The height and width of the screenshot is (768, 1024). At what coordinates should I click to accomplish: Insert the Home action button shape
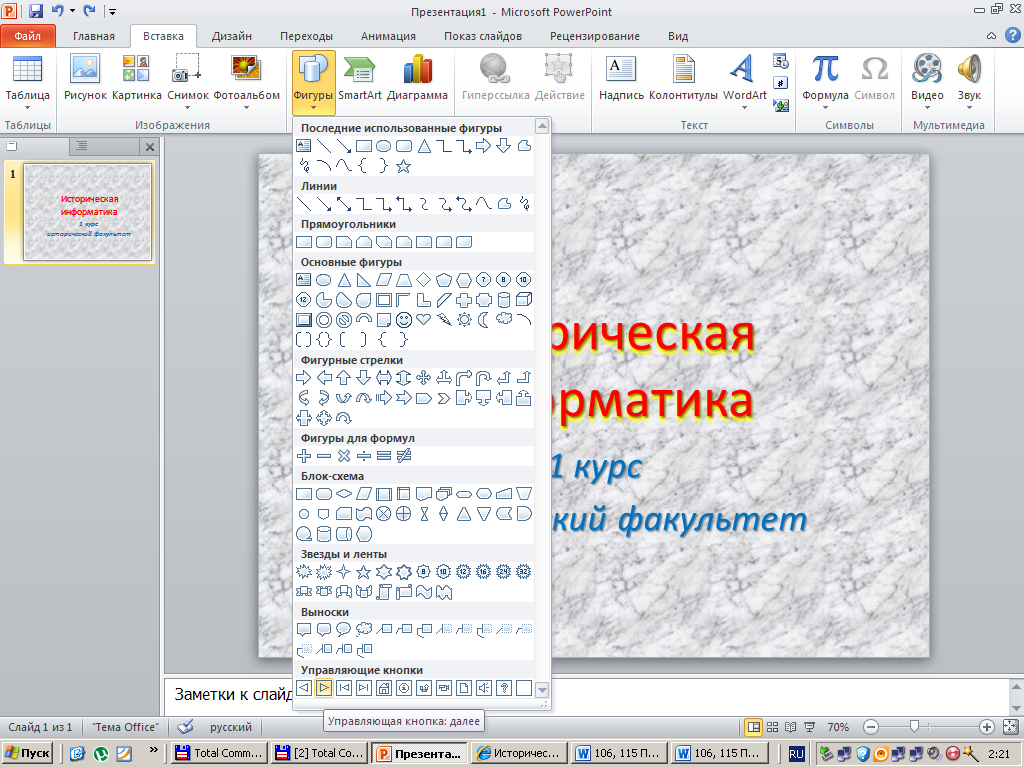[384, 688]
